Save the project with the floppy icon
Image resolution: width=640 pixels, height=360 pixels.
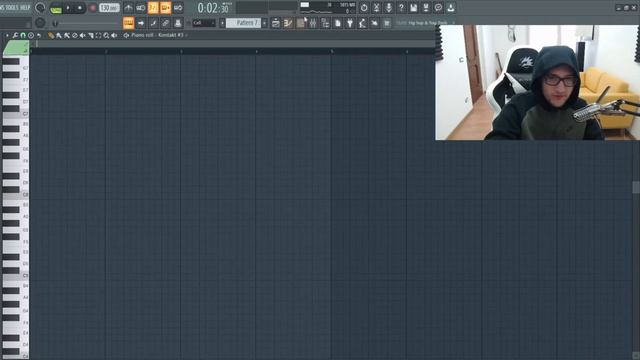click(x=413, y=8)
